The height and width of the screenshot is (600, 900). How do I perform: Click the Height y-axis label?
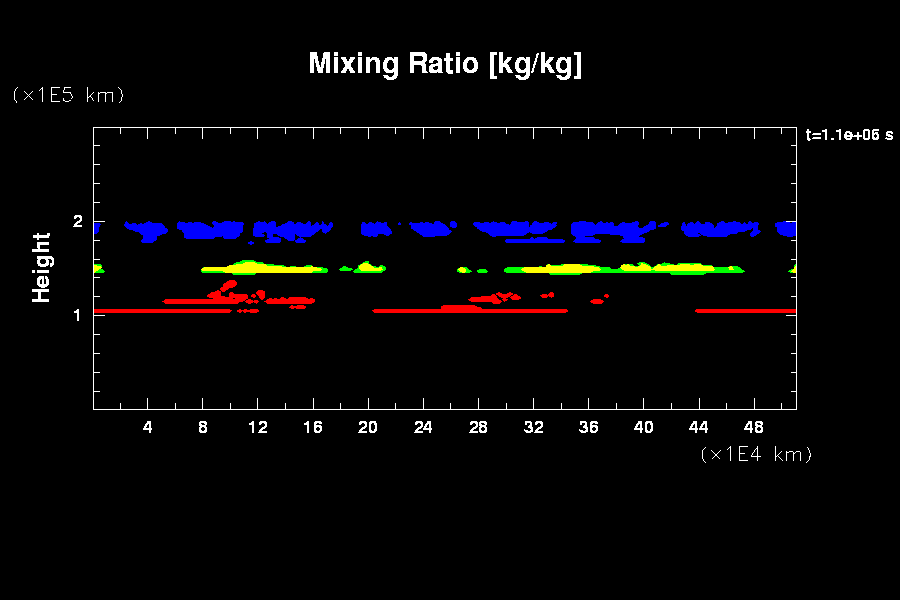[x=42, y=267]
